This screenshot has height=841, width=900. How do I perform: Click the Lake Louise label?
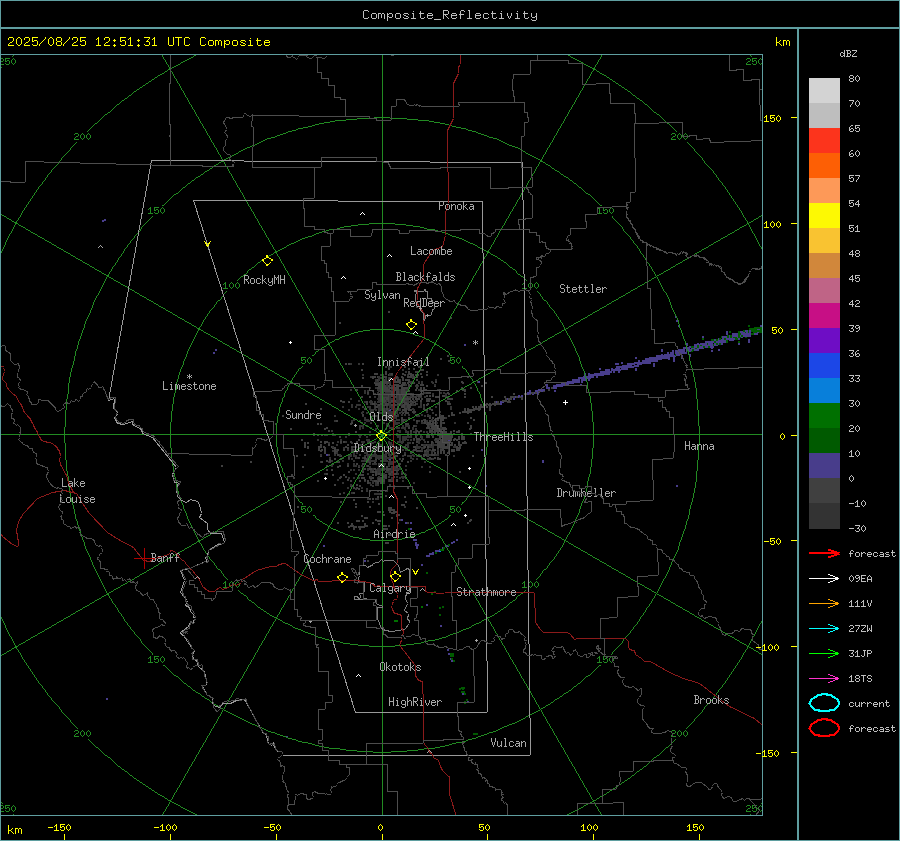(77, 491)
